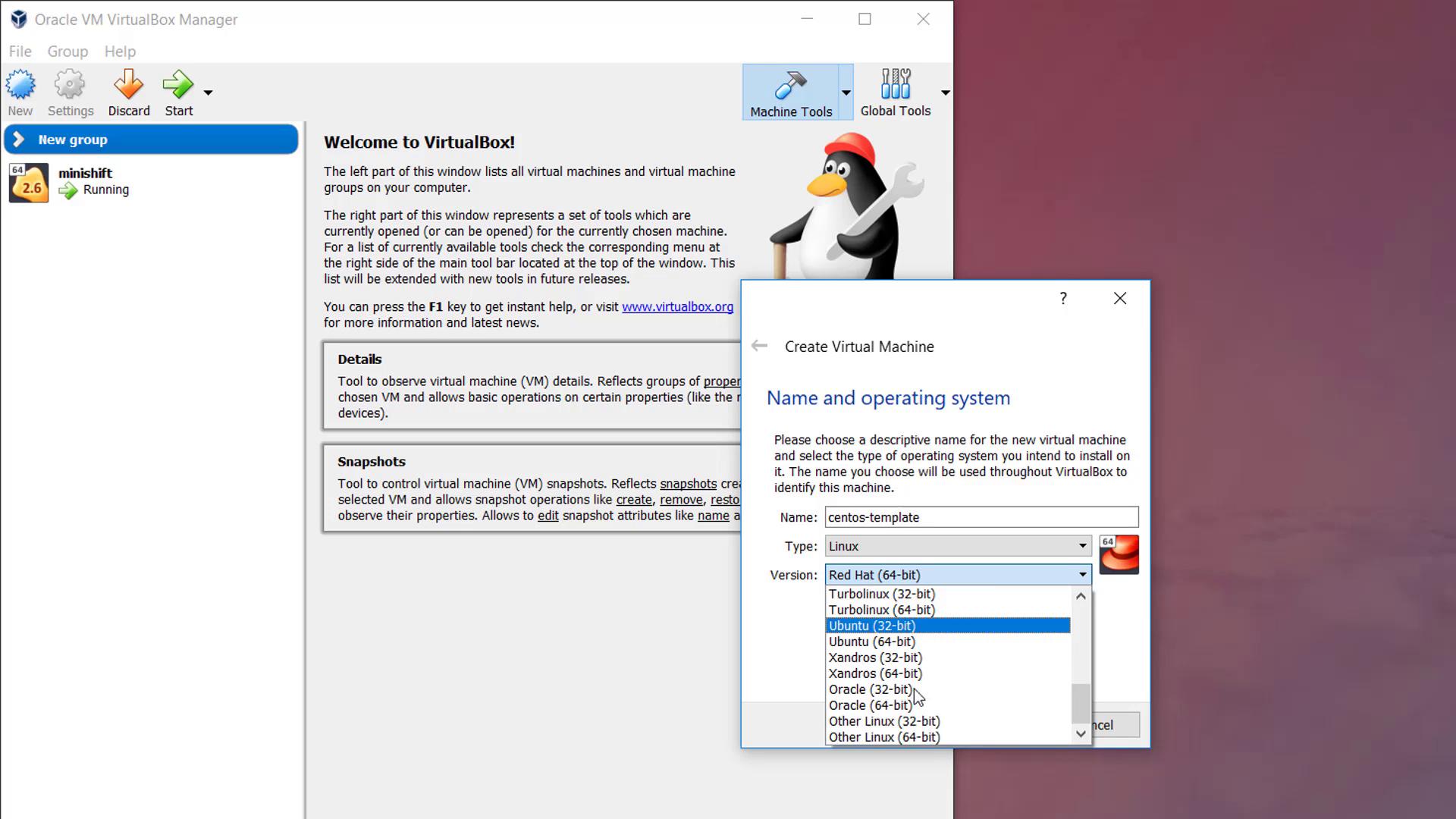
Task: Click the Discard toolbar icon
Action: (x=128, y=85)
